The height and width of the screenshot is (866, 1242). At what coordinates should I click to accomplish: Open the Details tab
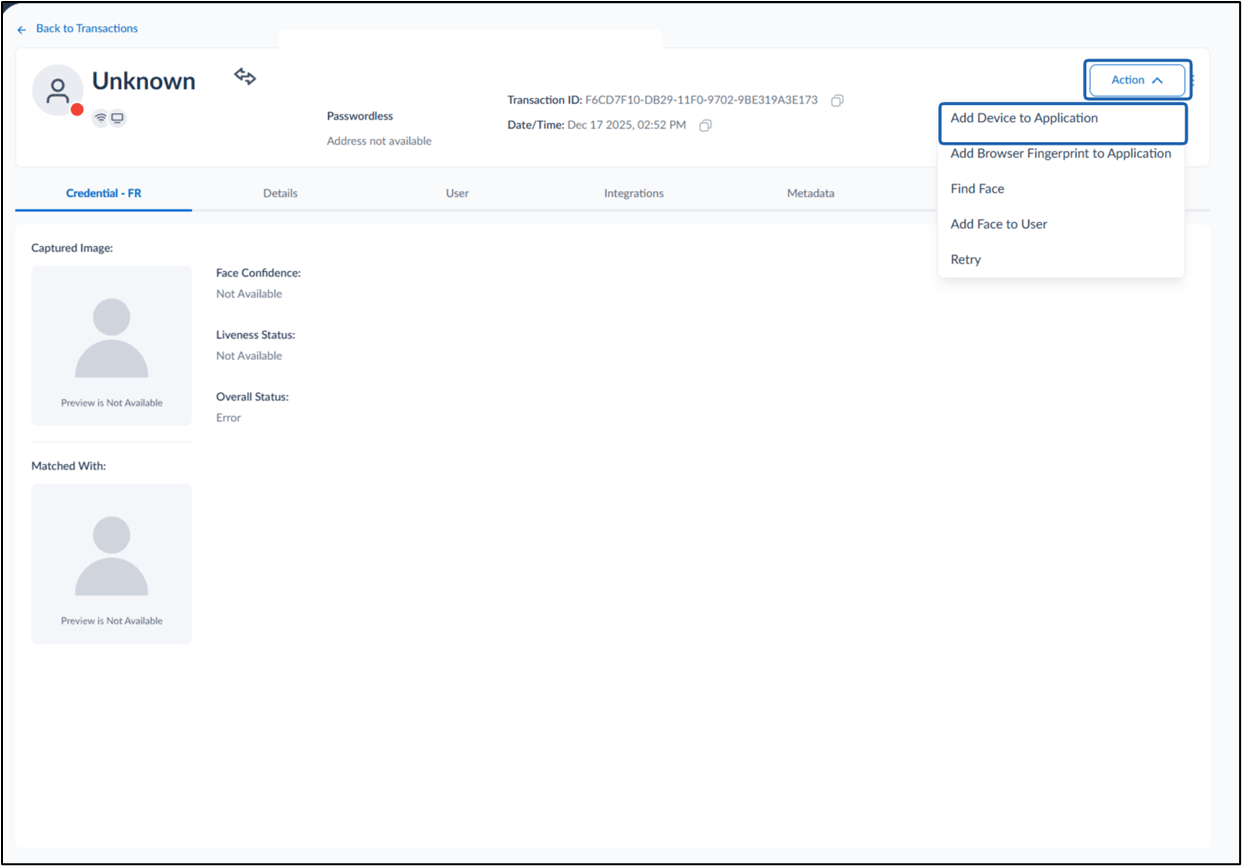click(280, 193)
